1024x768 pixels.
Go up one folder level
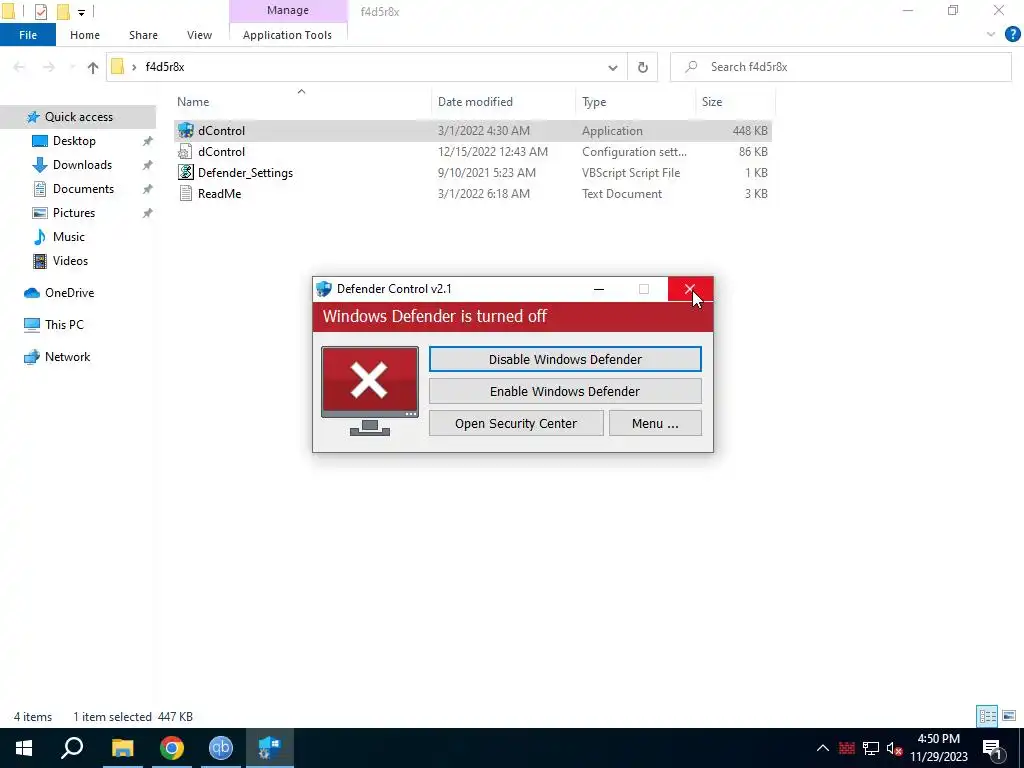point(93,67)
